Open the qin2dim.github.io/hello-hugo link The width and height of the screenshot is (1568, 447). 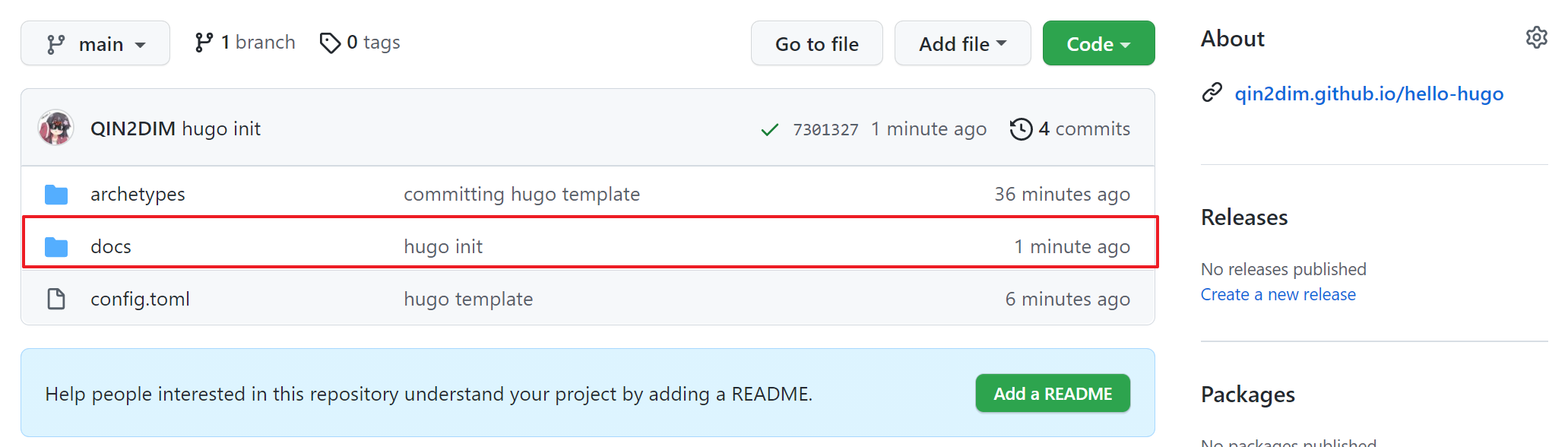[1368, 94]
